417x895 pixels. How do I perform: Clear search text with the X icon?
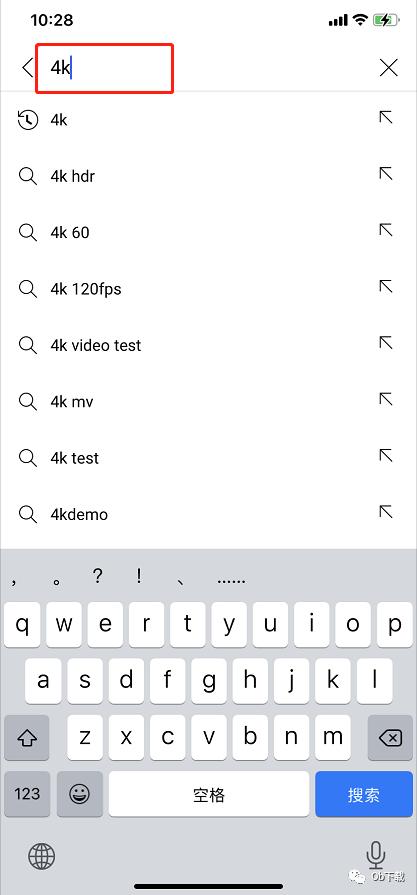coord(388,68)
